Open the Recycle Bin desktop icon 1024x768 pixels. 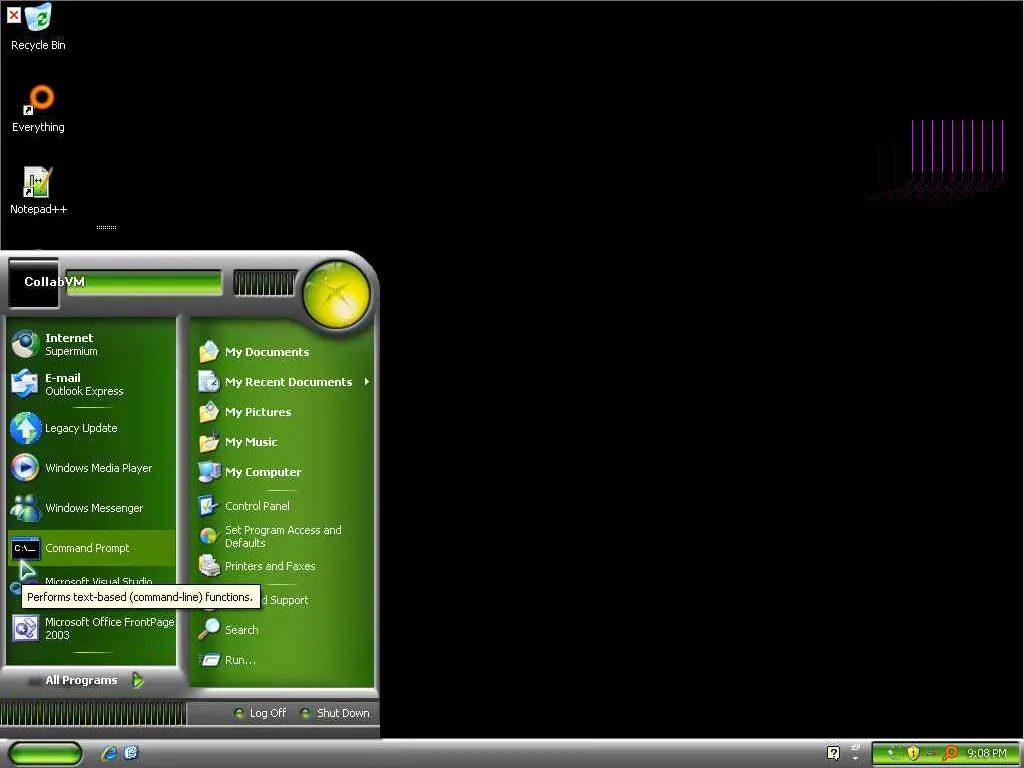coord(39,26)
